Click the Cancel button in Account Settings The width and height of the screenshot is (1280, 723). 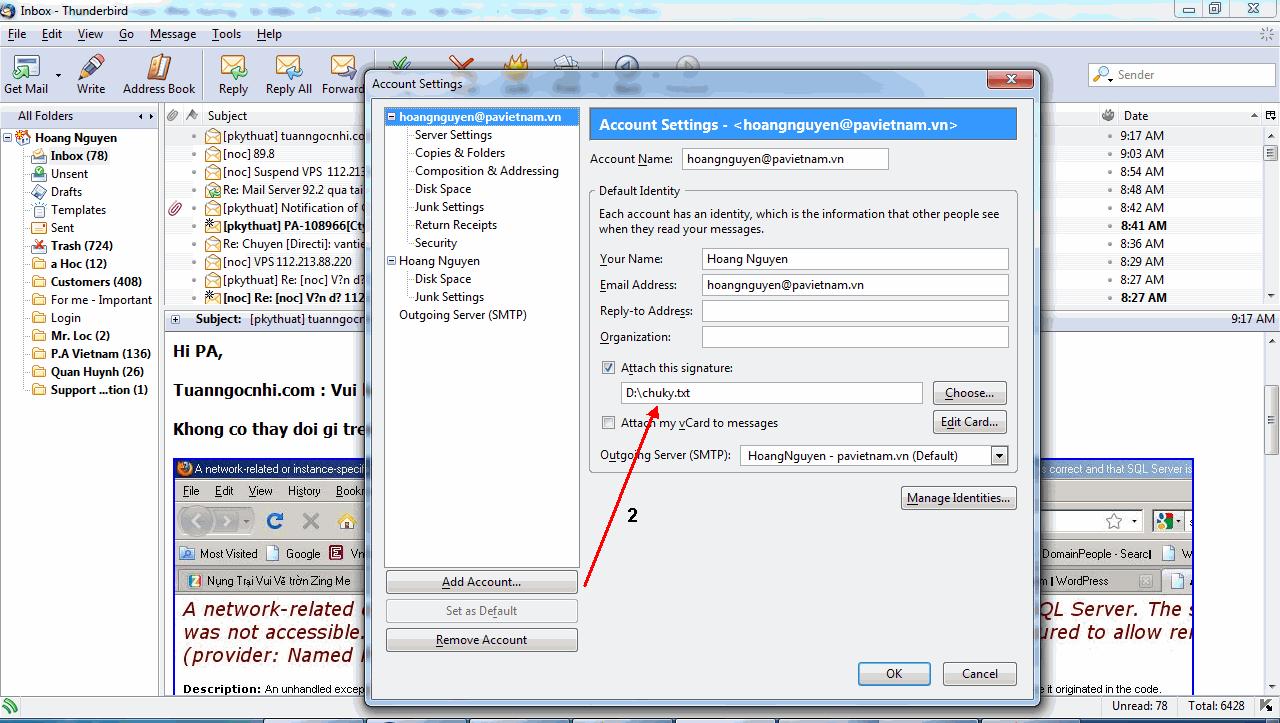[x=979, y=674]
